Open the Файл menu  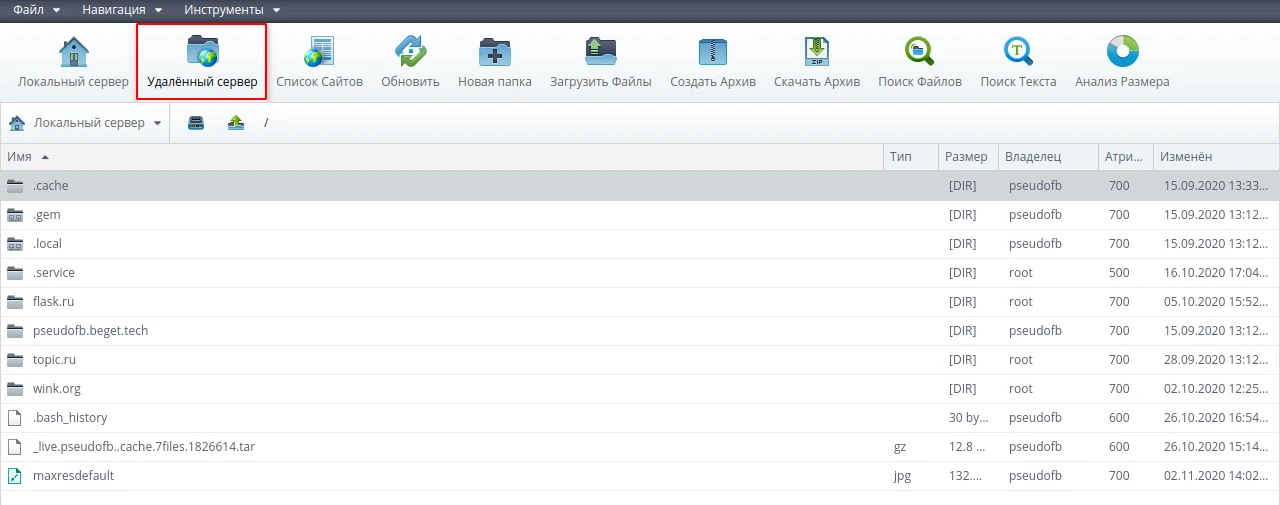pyautogui.click(x=37, y=10)
